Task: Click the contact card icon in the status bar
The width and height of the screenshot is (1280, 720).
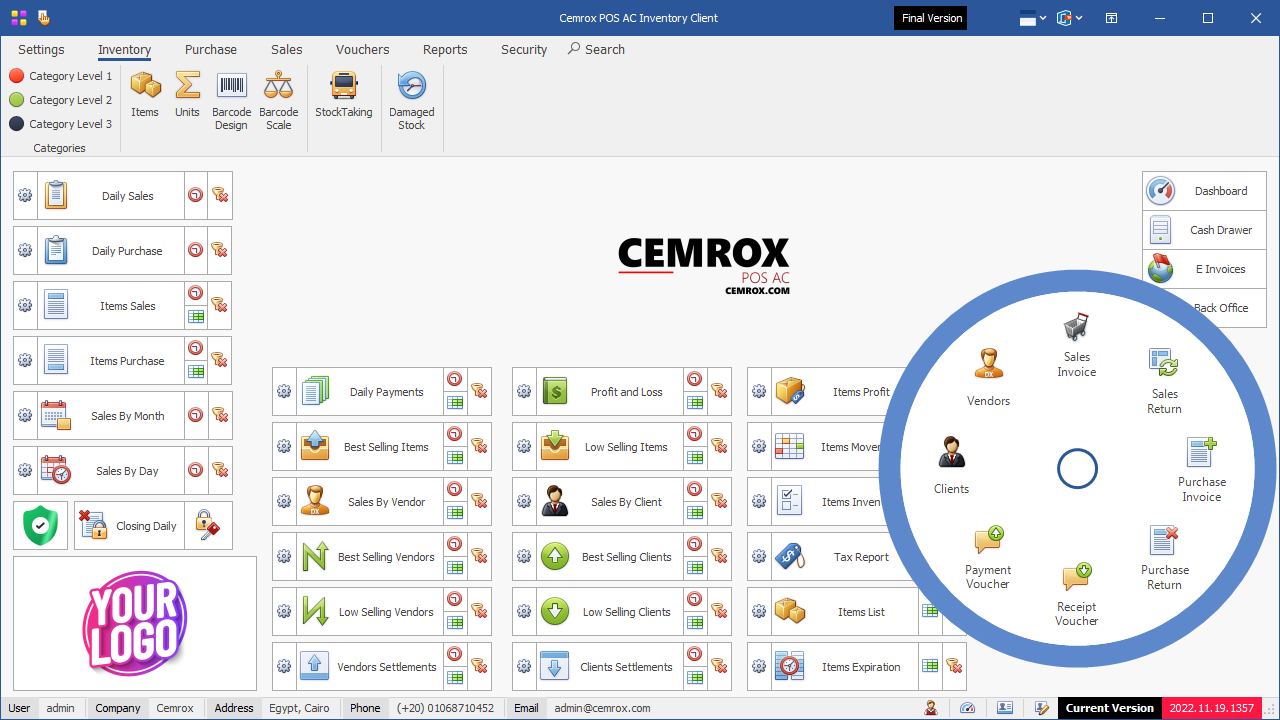Action: 1003,708
